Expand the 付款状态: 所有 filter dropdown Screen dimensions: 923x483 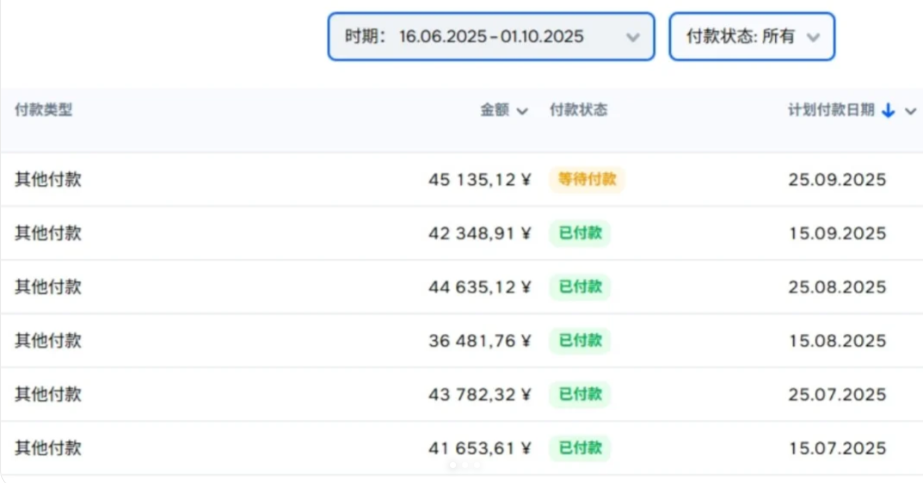(751, 37)
